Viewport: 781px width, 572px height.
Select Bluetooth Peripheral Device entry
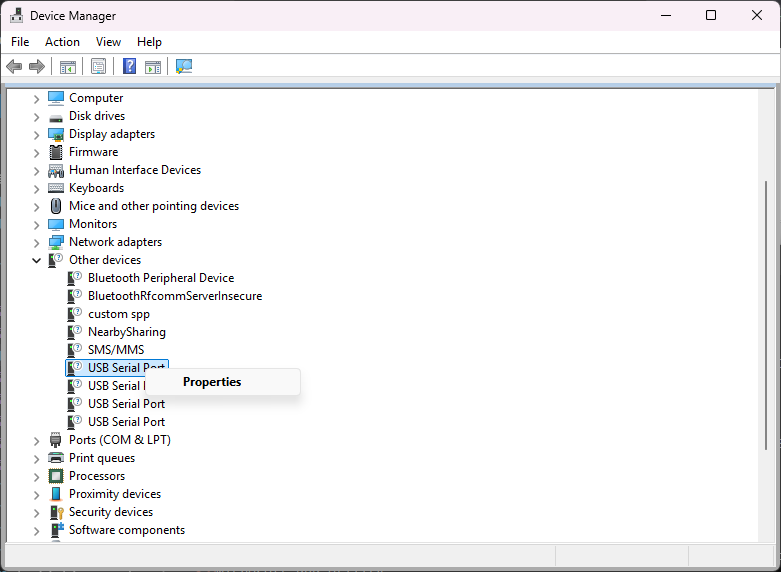pos(161,278)
